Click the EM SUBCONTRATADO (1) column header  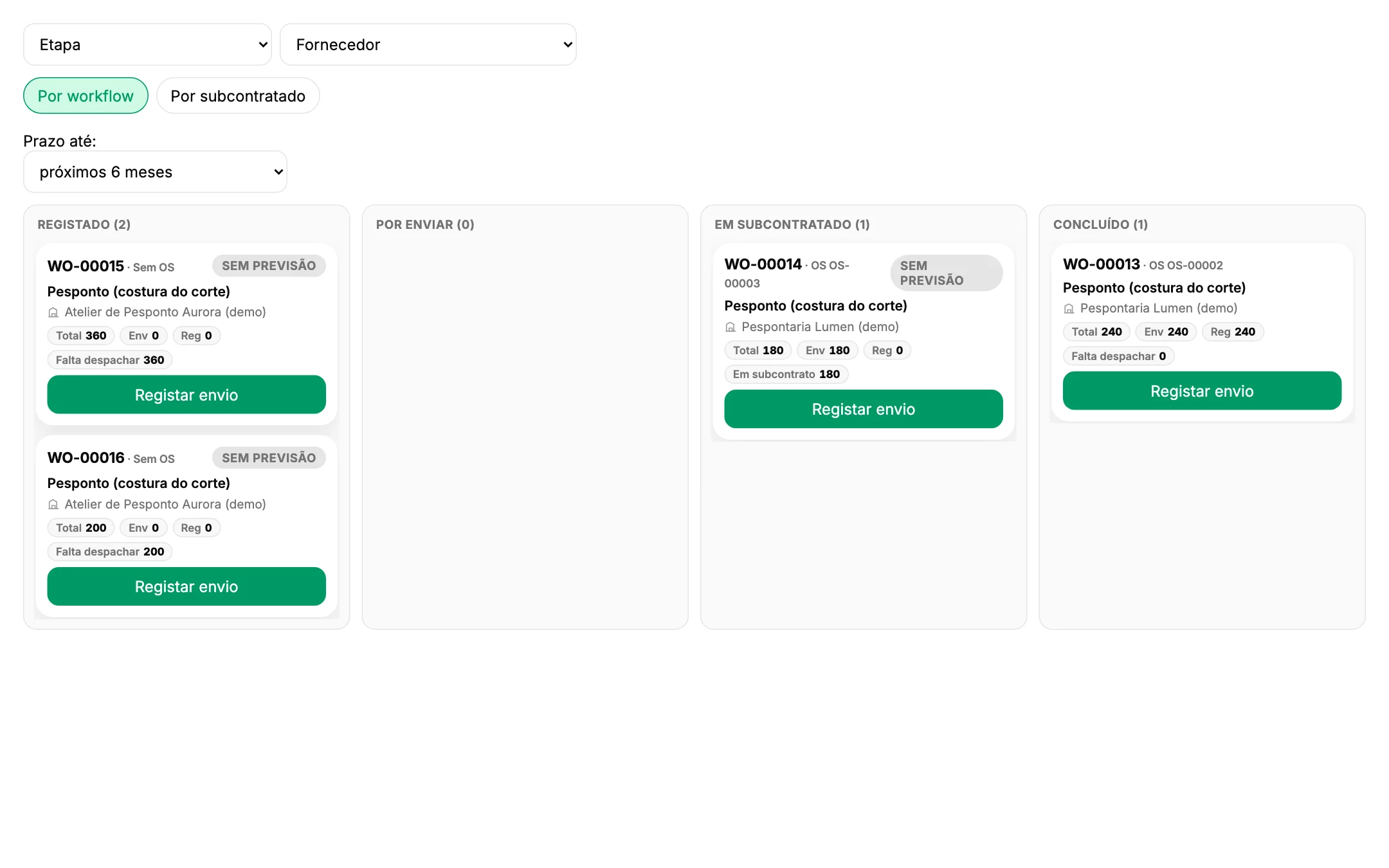point(792,224)
